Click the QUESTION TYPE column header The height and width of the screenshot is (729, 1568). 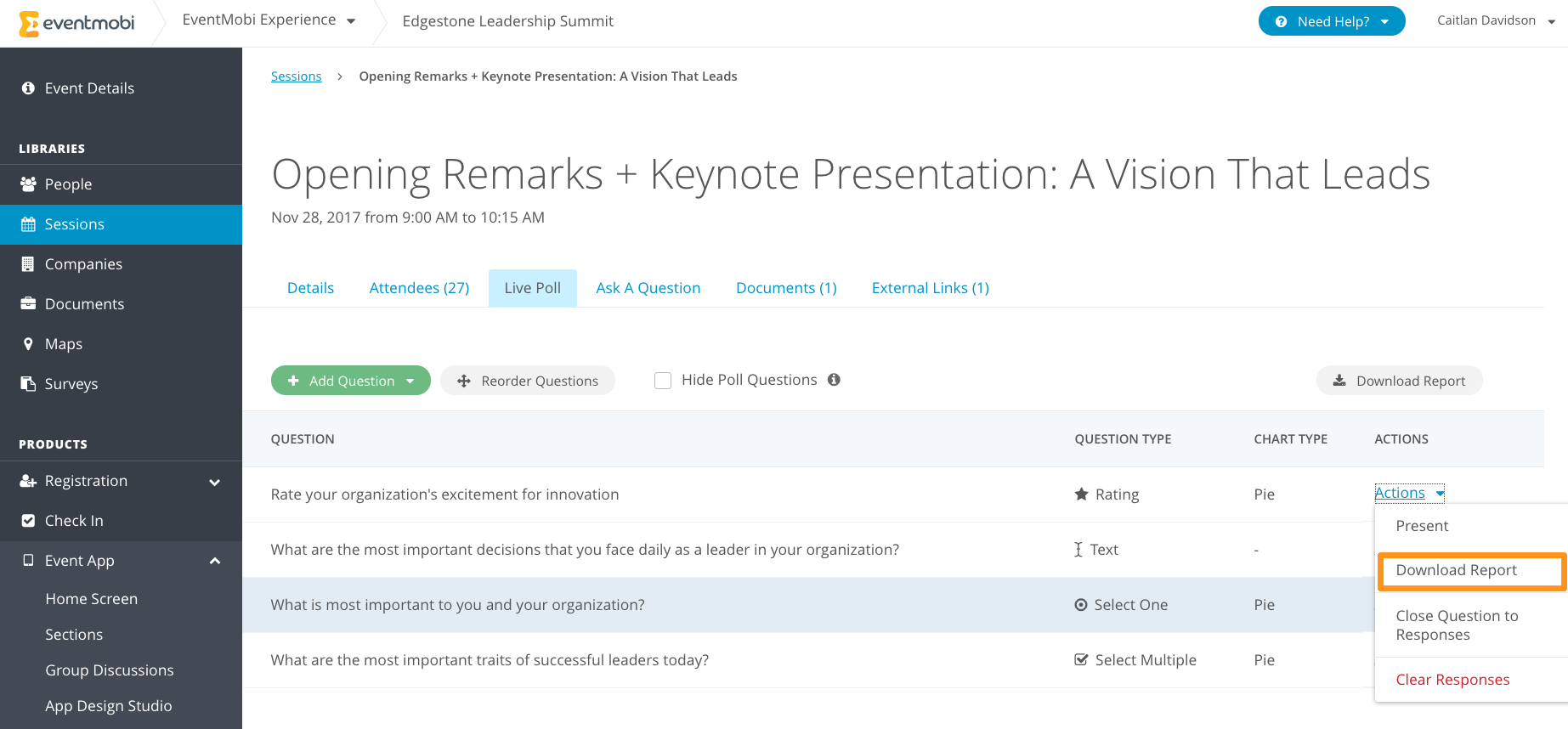coord(1123,439)
